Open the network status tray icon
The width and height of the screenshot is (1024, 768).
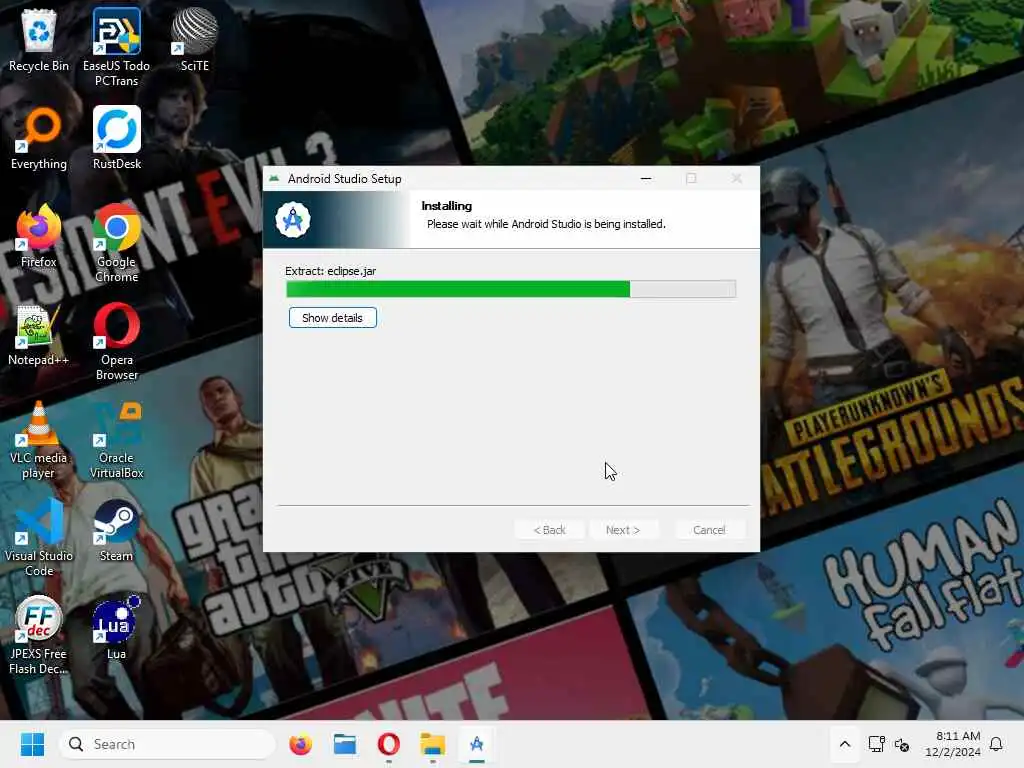coord(876,744)
